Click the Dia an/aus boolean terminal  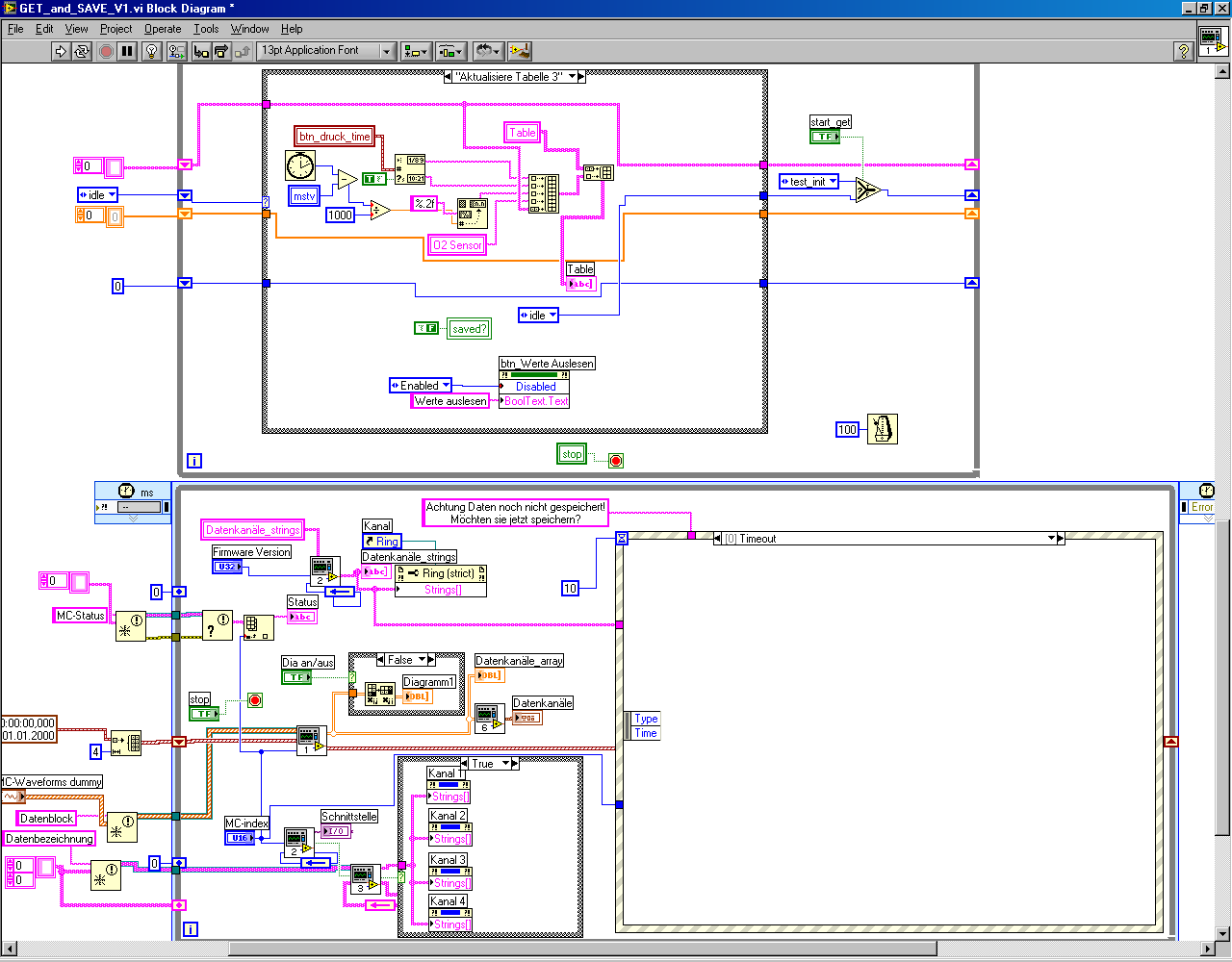(x=296, y=677)
